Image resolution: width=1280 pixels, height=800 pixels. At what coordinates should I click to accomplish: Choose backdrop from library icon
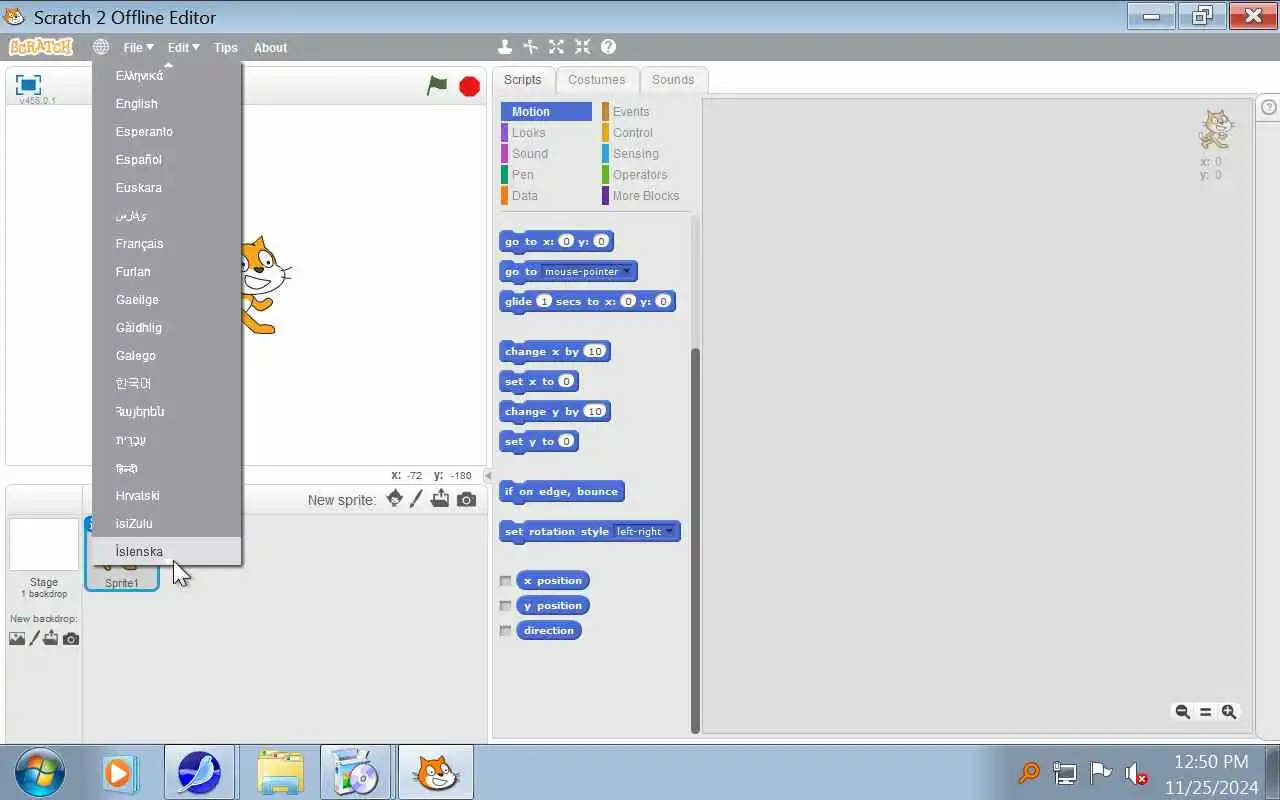click(17, 638)
